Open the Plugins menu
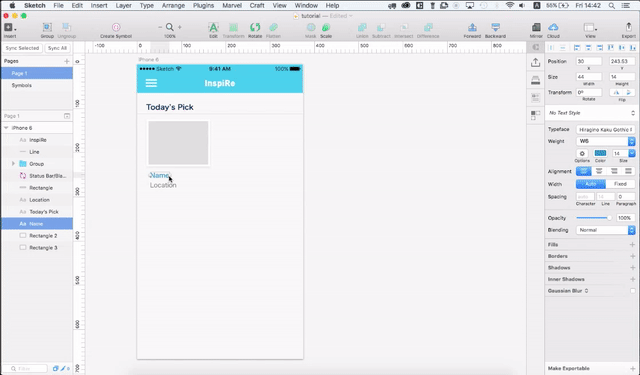The image size is (640, 375). click(x=203, y=5)
